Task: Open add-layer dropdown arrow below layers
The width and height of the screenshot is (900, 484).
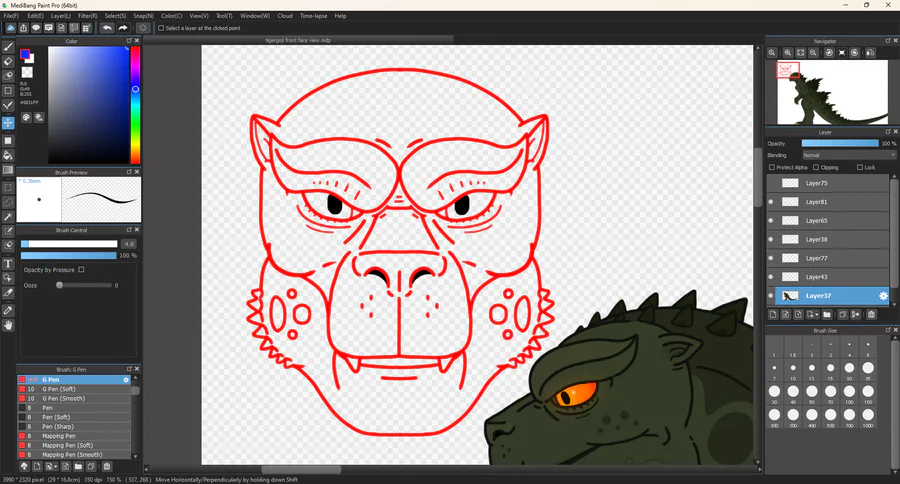Action: point(812,314)
